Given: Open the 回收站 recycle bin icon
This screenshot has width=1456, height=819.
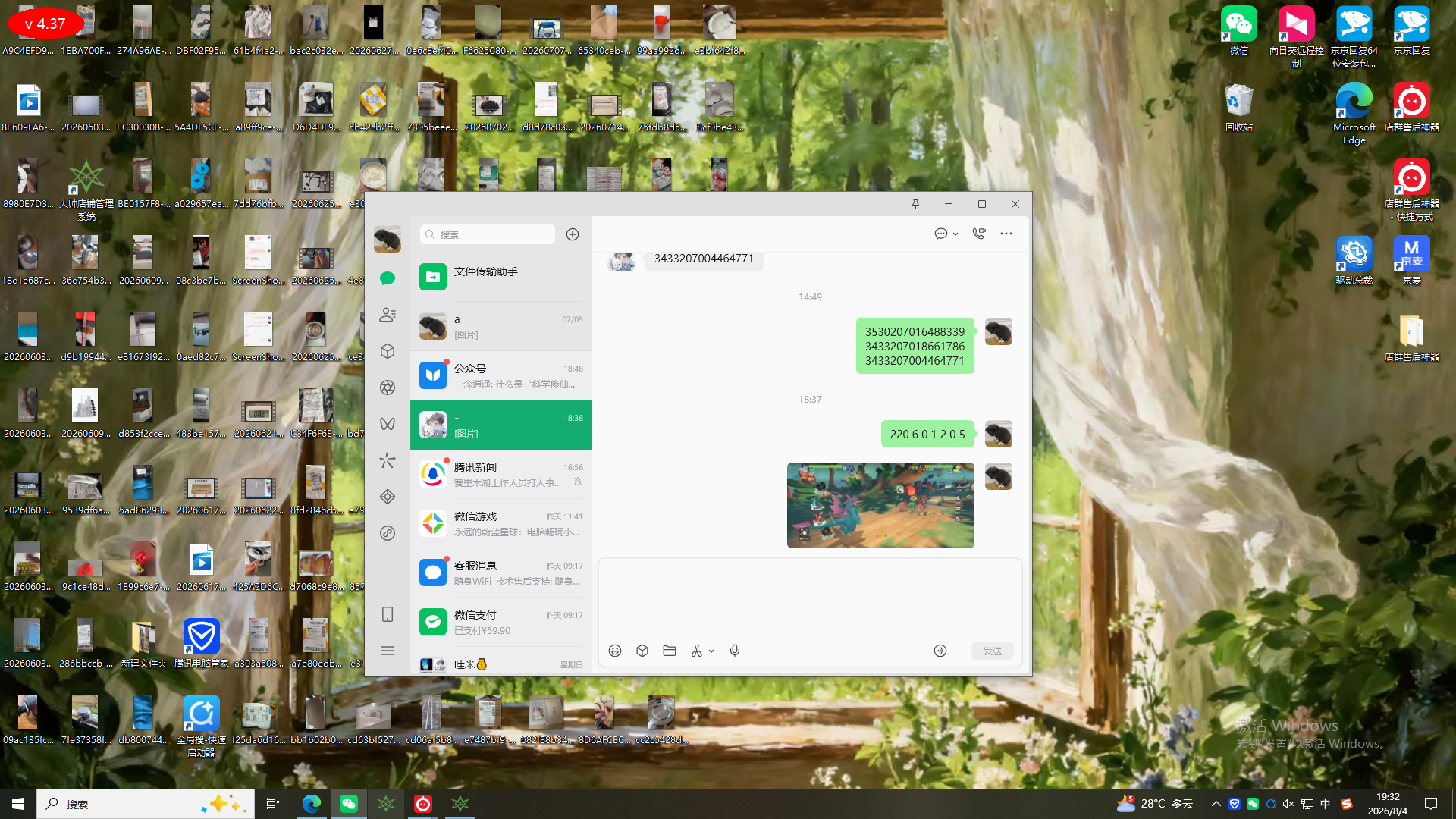Looking at the screenshot, I should point(1239,108).
